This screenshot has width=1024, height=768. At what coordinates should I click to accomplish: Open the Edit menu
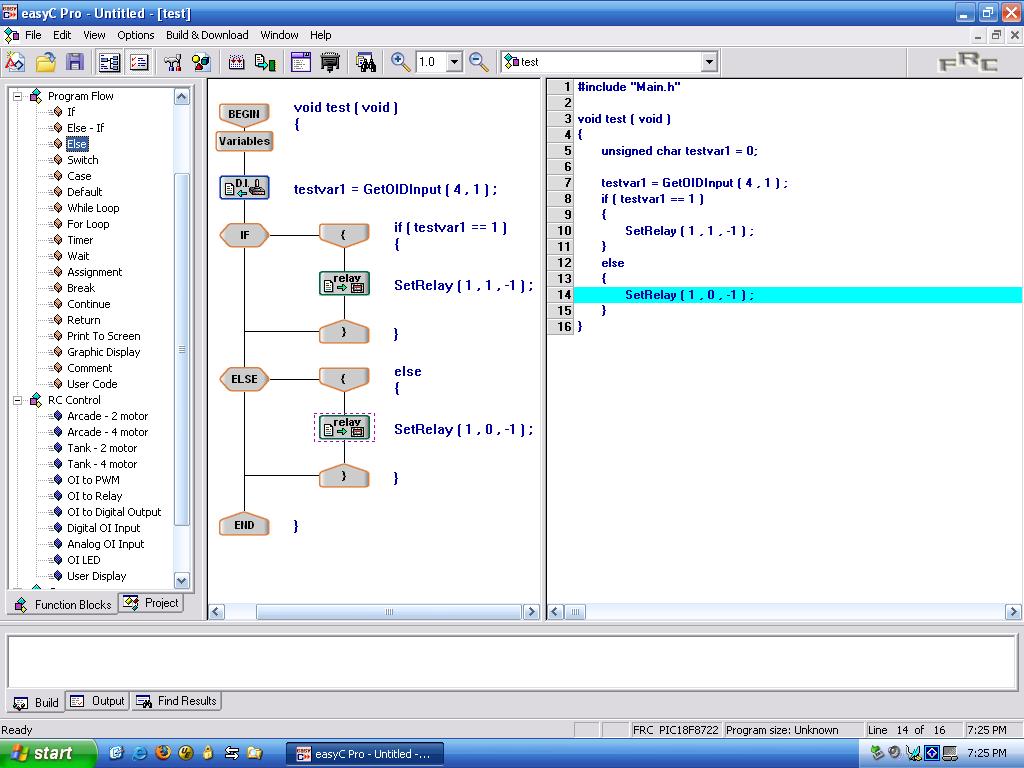coord(62,35)
